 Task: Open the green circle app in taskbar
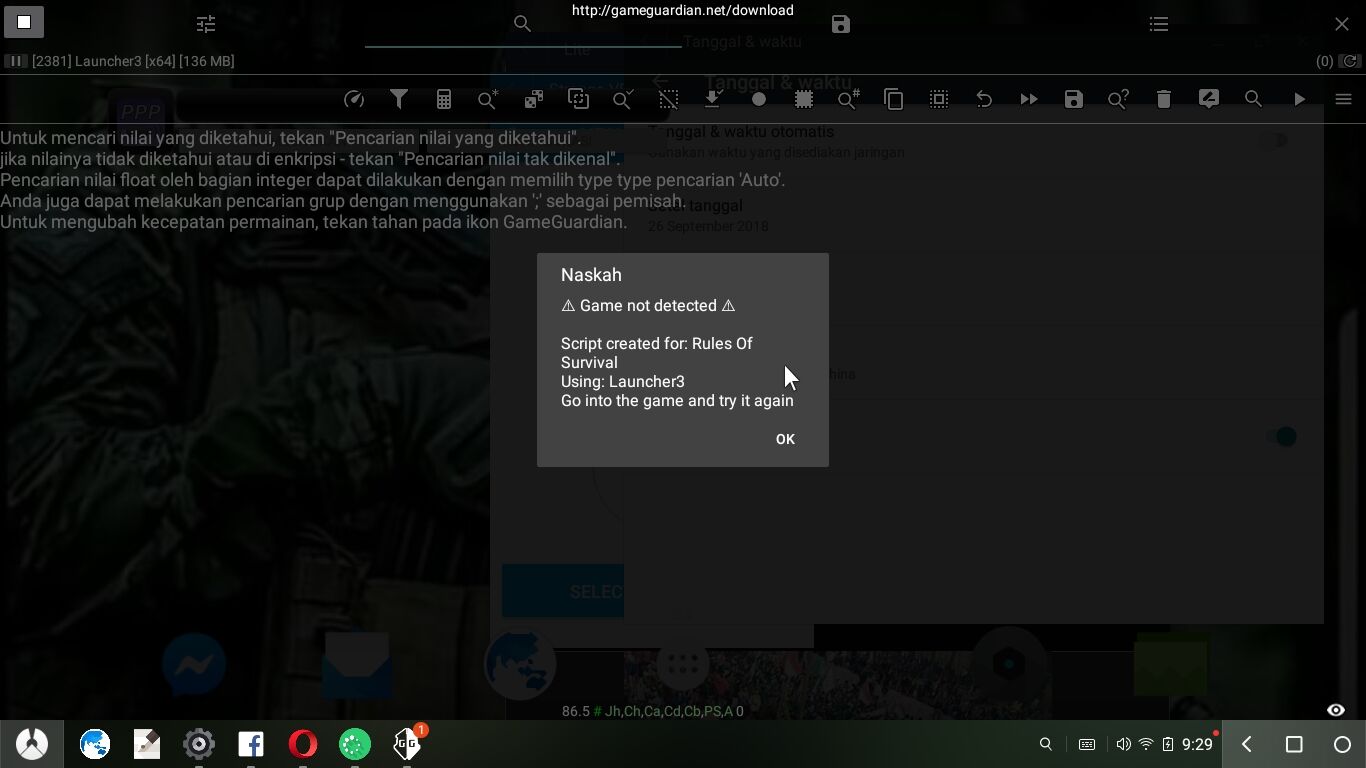tap(355, 744)
